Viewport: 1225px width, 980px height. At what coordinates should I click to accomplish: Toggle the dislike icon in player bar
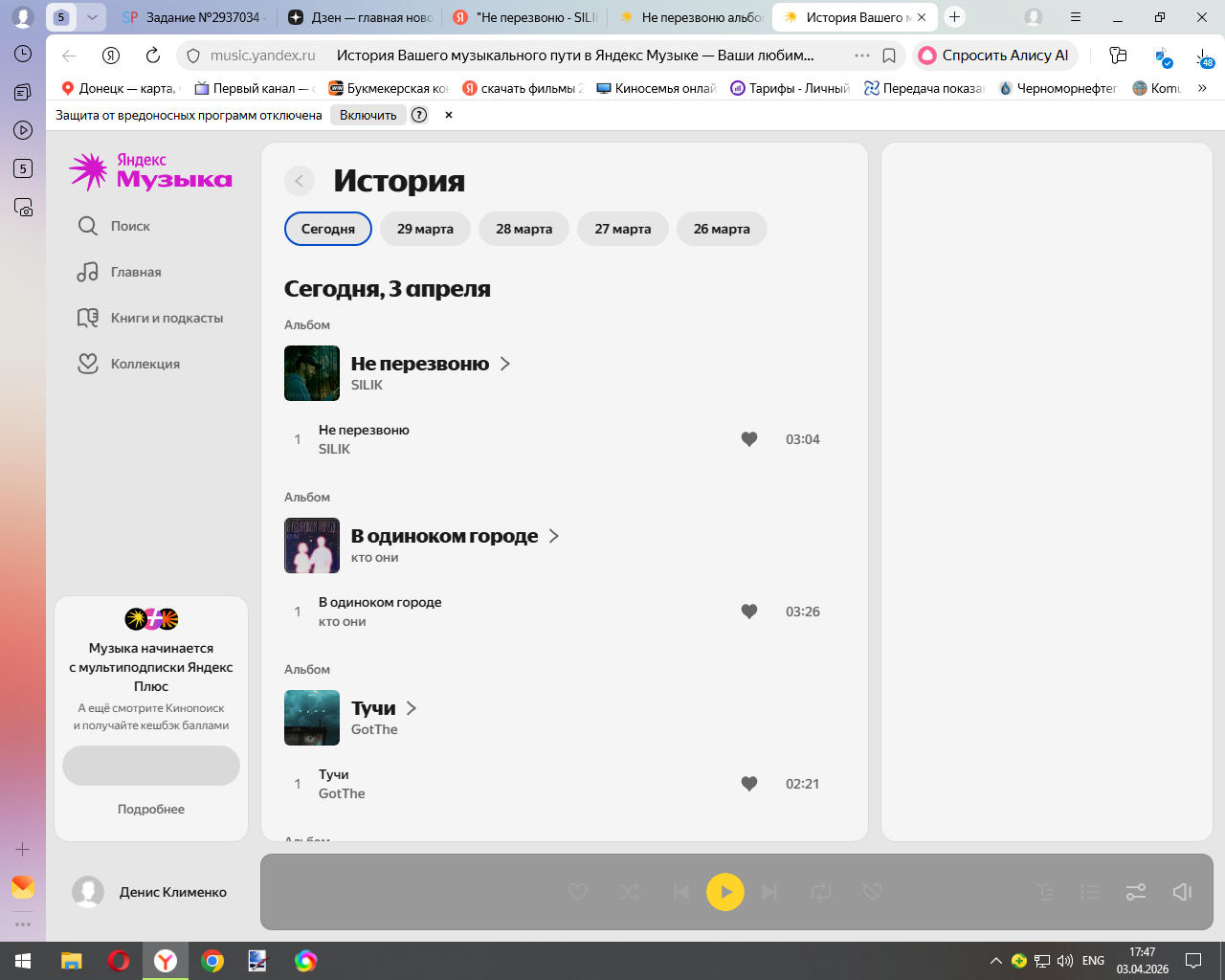coord(872,892)
